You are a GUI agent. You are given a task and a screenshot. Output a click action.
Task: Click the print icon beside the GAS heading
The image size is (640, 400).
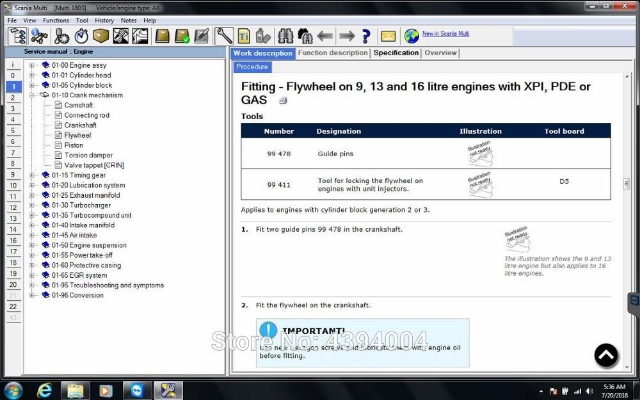[283, 100]
